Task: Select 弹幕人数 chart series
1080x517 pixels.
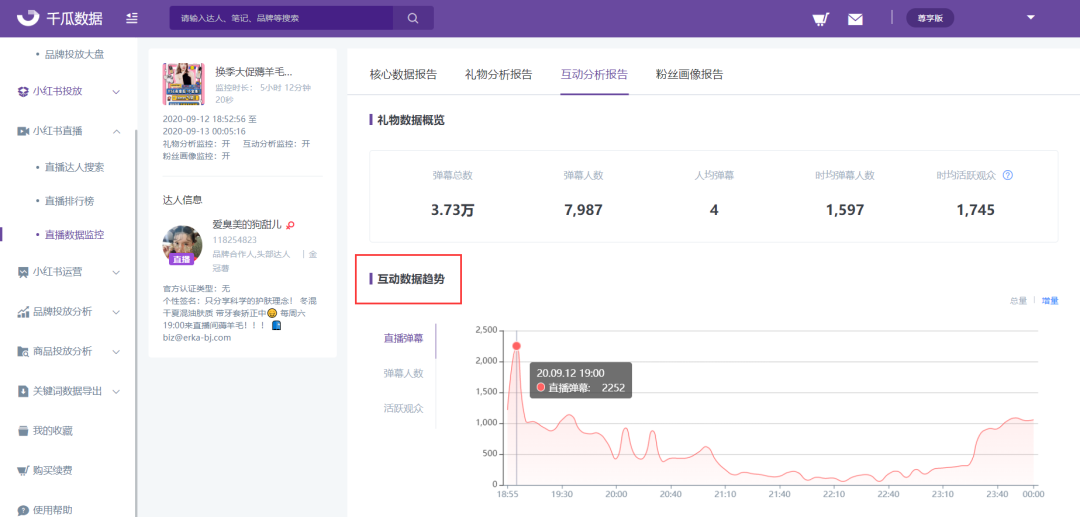Action: 403,373
